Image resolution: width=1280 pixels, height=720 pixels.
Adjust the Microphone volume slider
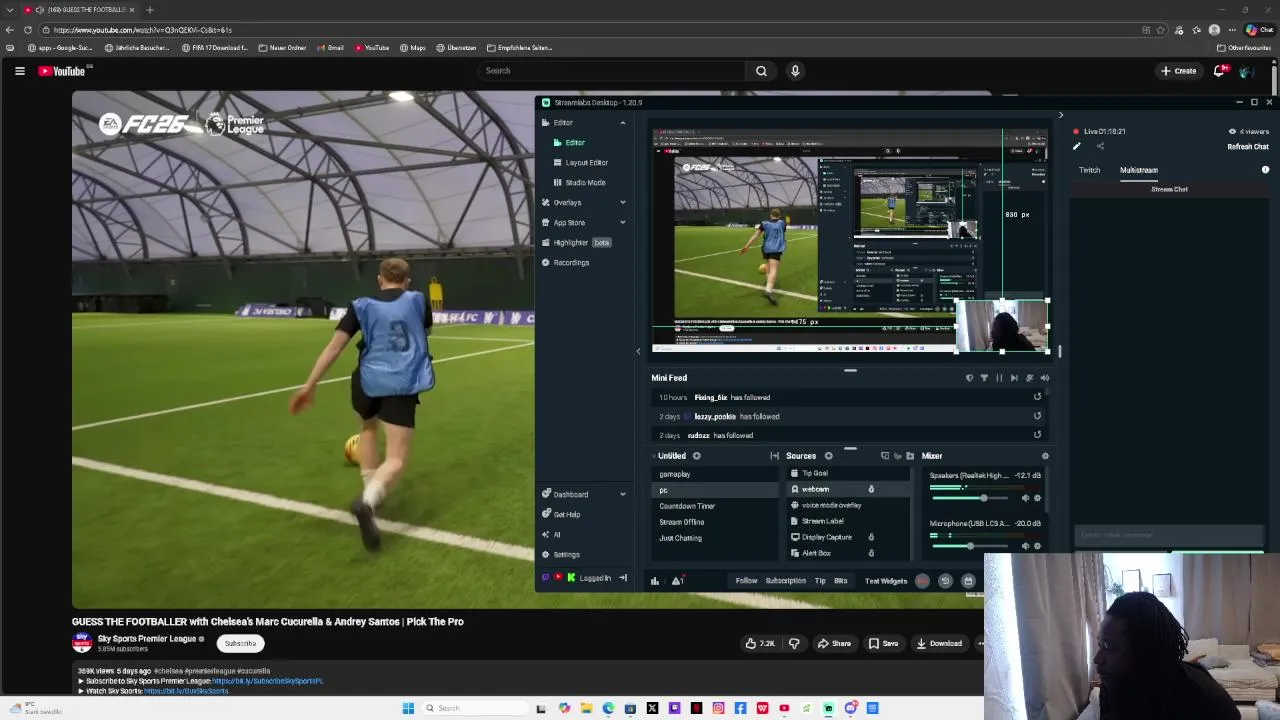[x=972, y=546]
